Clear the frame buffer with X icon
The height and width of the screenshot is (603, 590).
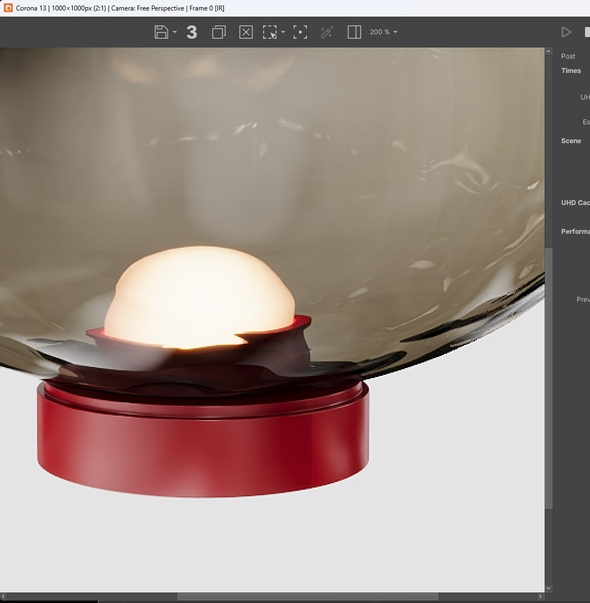point(246,32)
